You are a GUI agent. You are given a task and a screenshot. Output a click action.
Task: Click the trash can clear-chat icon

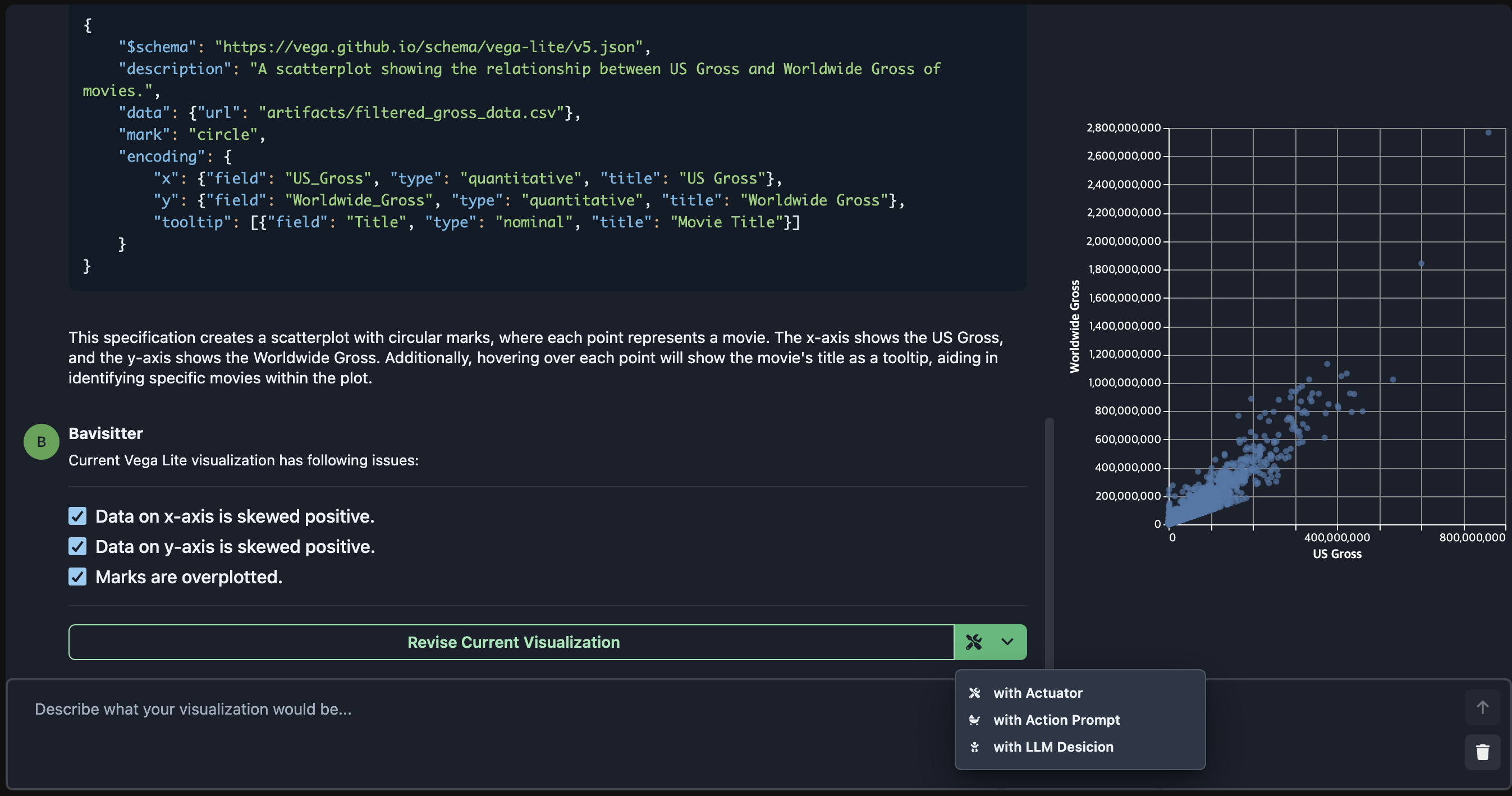[1483, 752]
